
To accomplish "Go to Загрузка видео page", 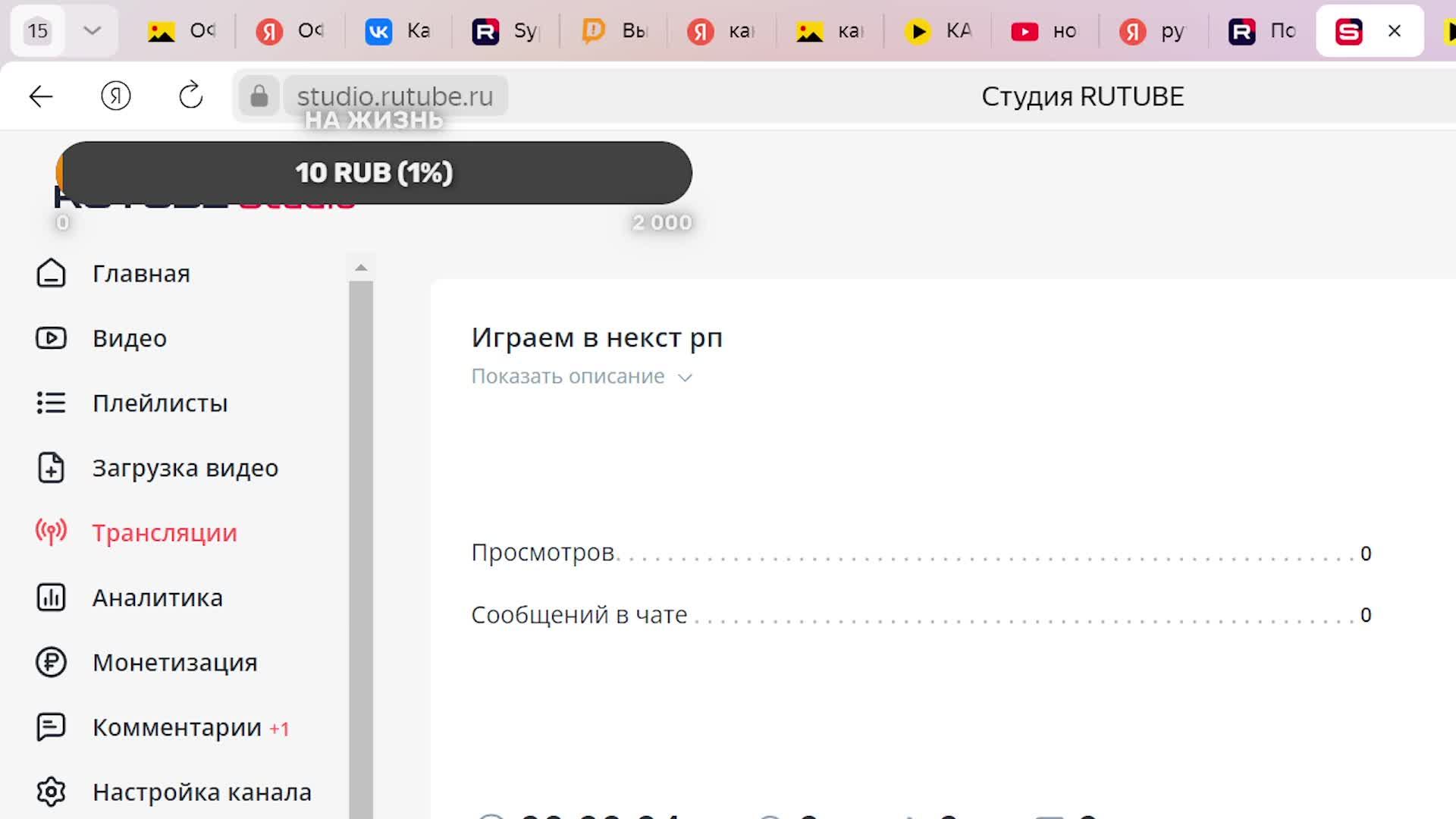I will (185, 468).
